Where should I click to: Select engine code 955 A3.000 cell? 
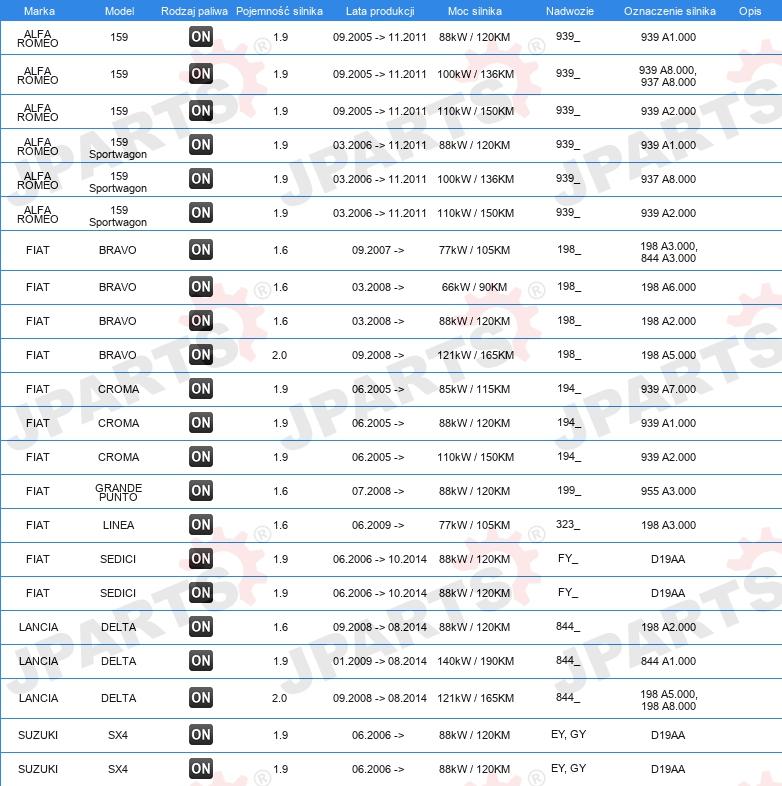[668, 491]
